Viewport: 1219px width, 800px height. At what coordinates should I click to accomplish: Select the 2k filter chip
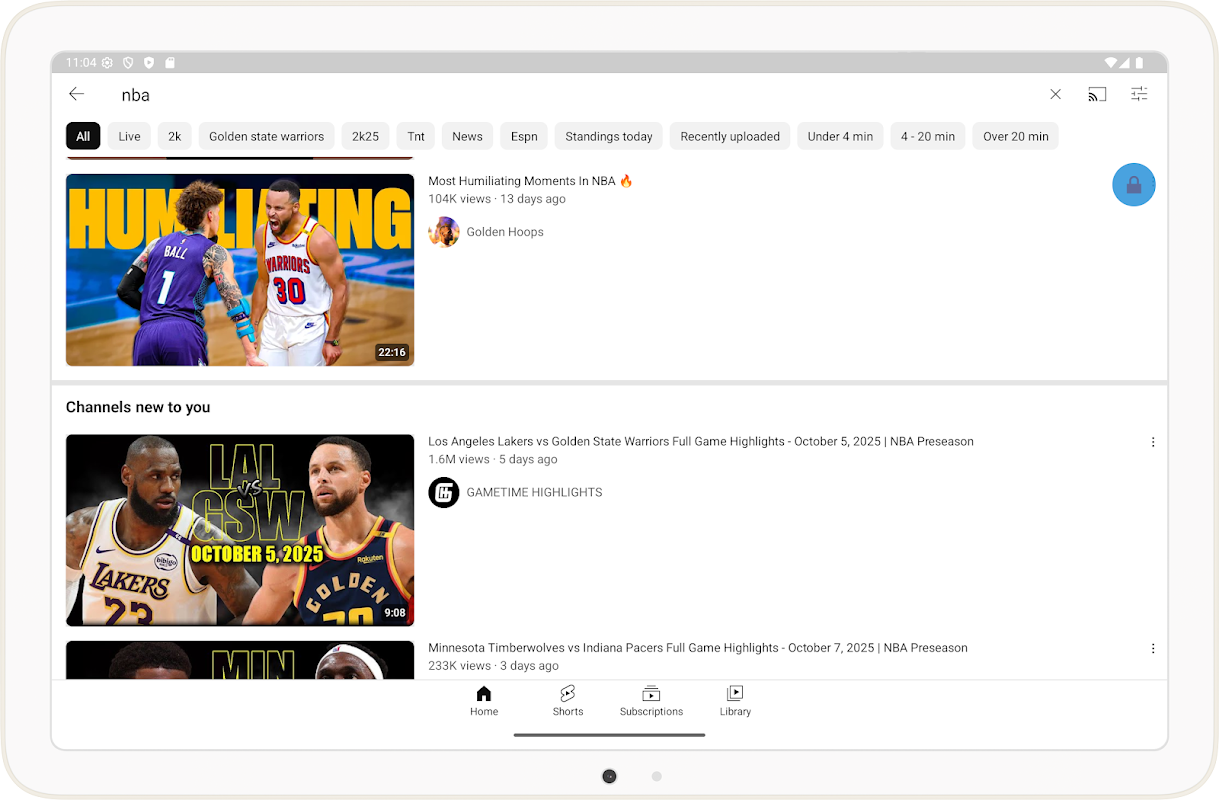[175, 136]
